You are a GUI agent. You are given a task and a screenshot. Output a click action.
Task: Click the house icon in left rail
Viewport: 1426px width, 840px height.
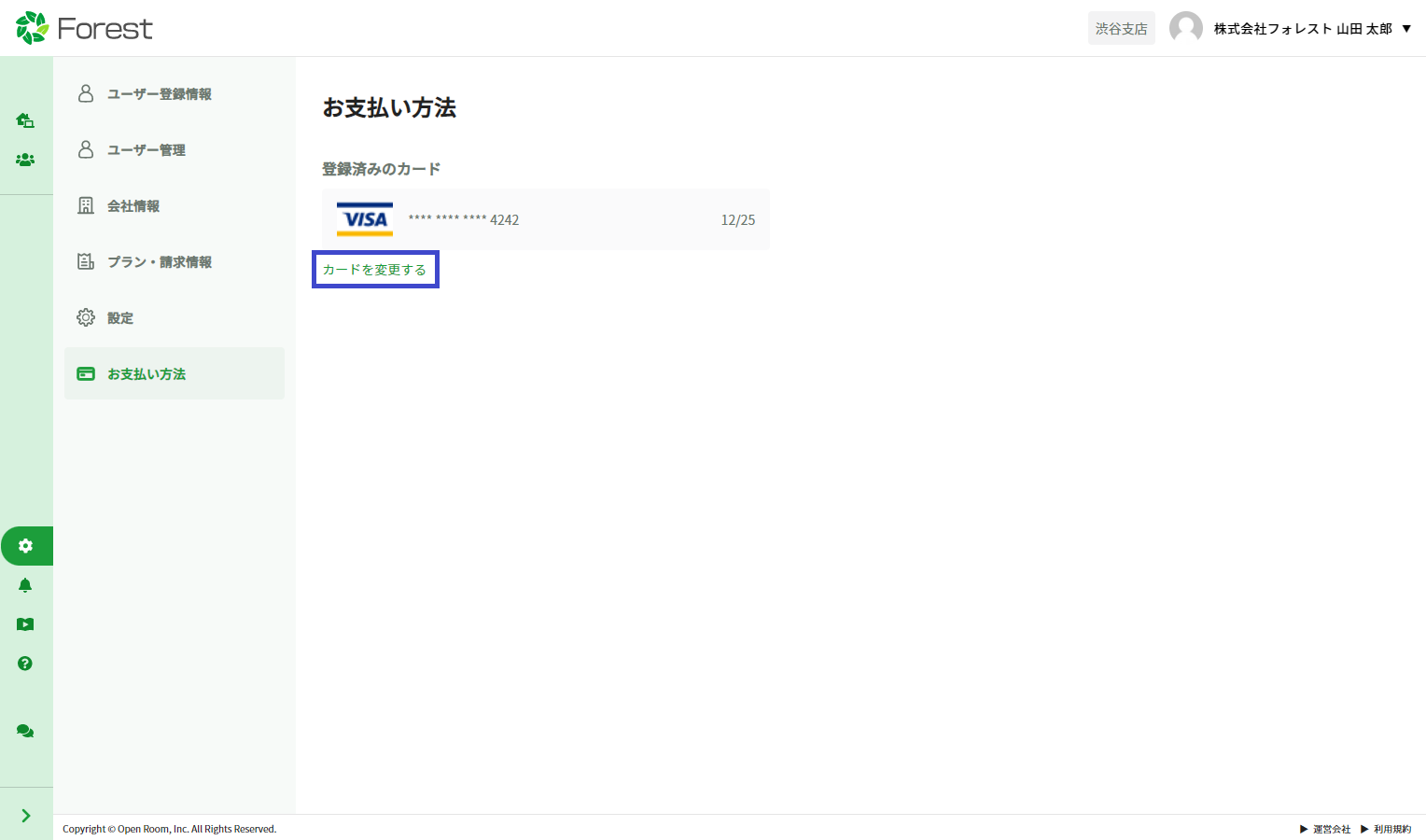(x=25, y=120)
